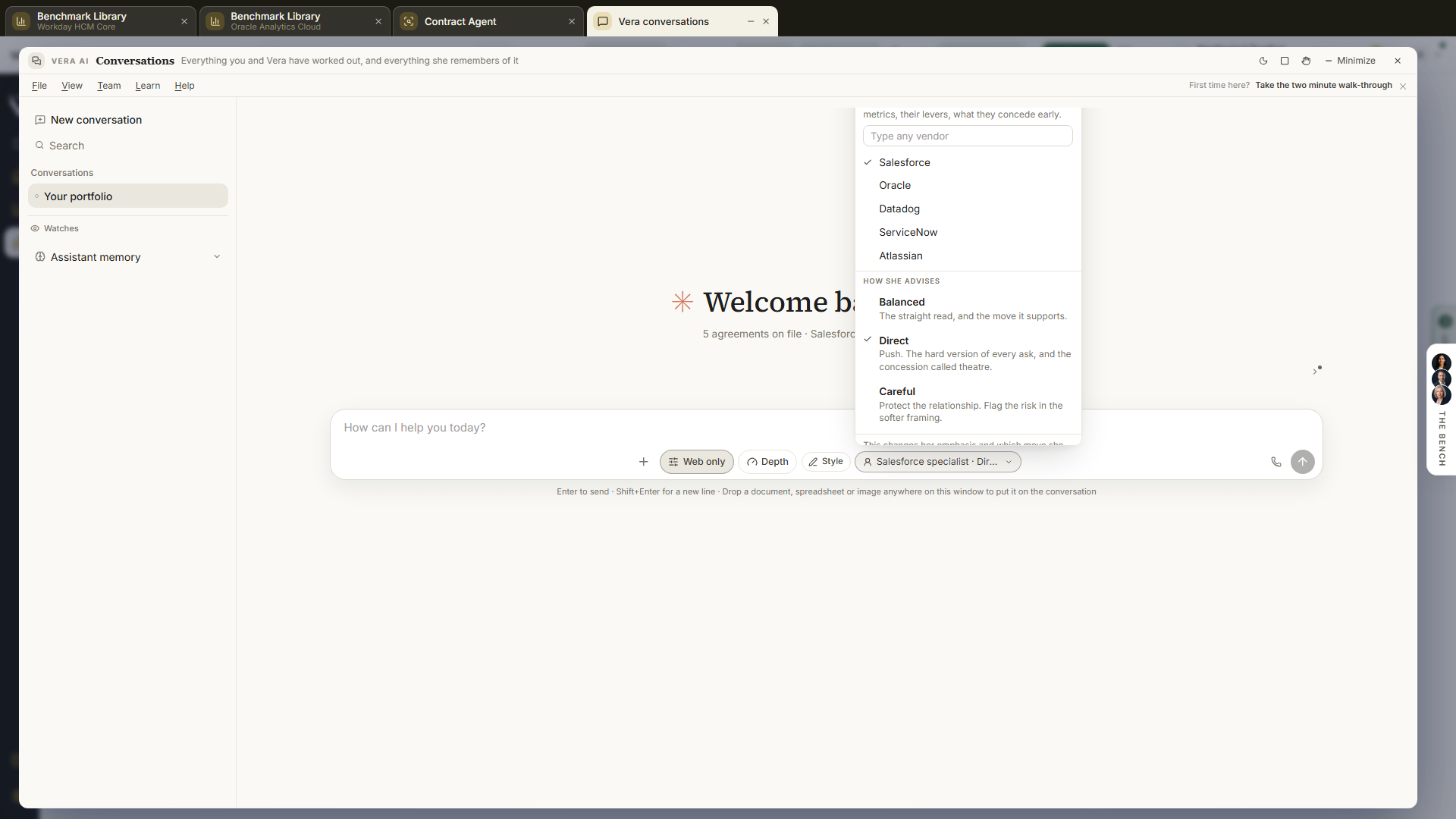Select Salesforce as the vendor specialist

click(x=968, y=162)
